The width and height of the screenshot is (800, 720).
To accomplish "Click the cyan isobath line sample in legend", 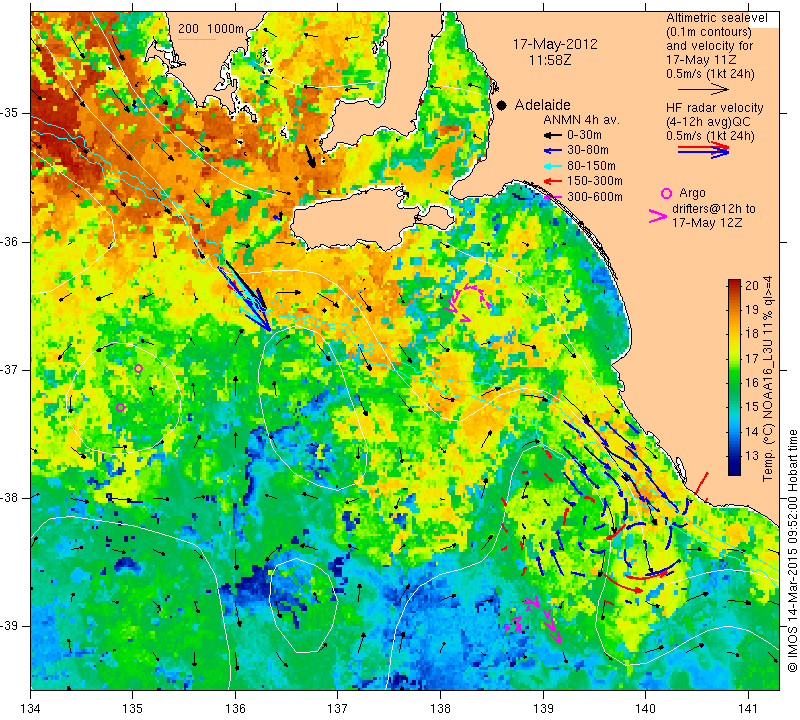I will click(x=197, y=39).
